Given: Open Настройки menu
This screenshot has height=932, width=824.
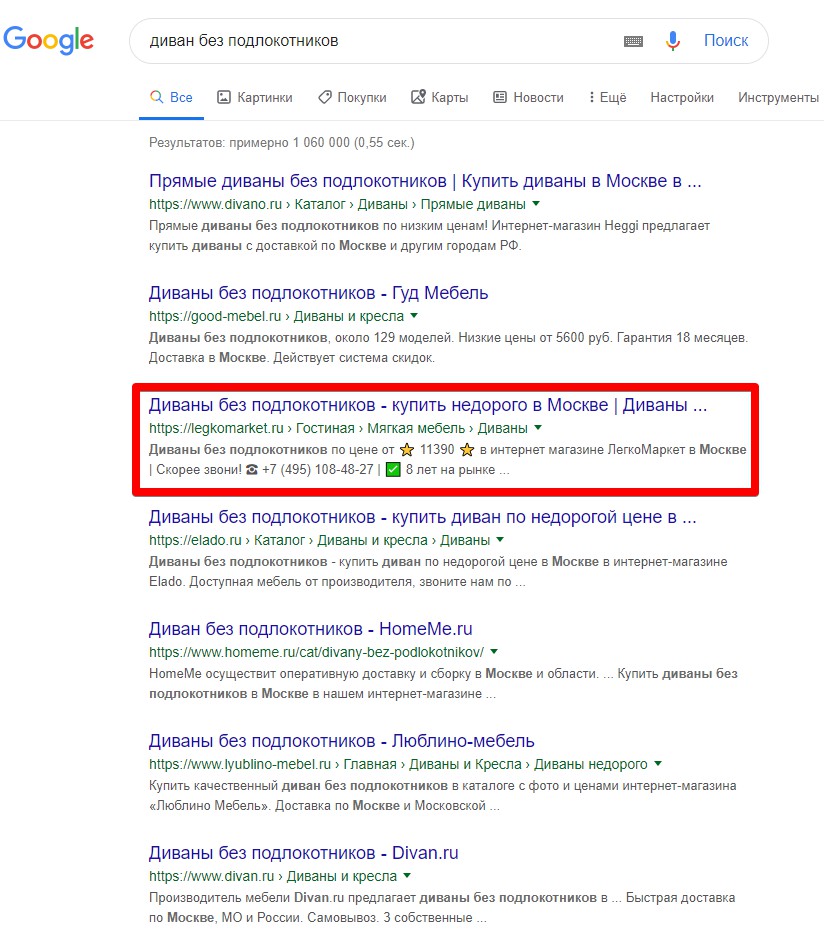Looking at the screenshot, I should point(682,97).
